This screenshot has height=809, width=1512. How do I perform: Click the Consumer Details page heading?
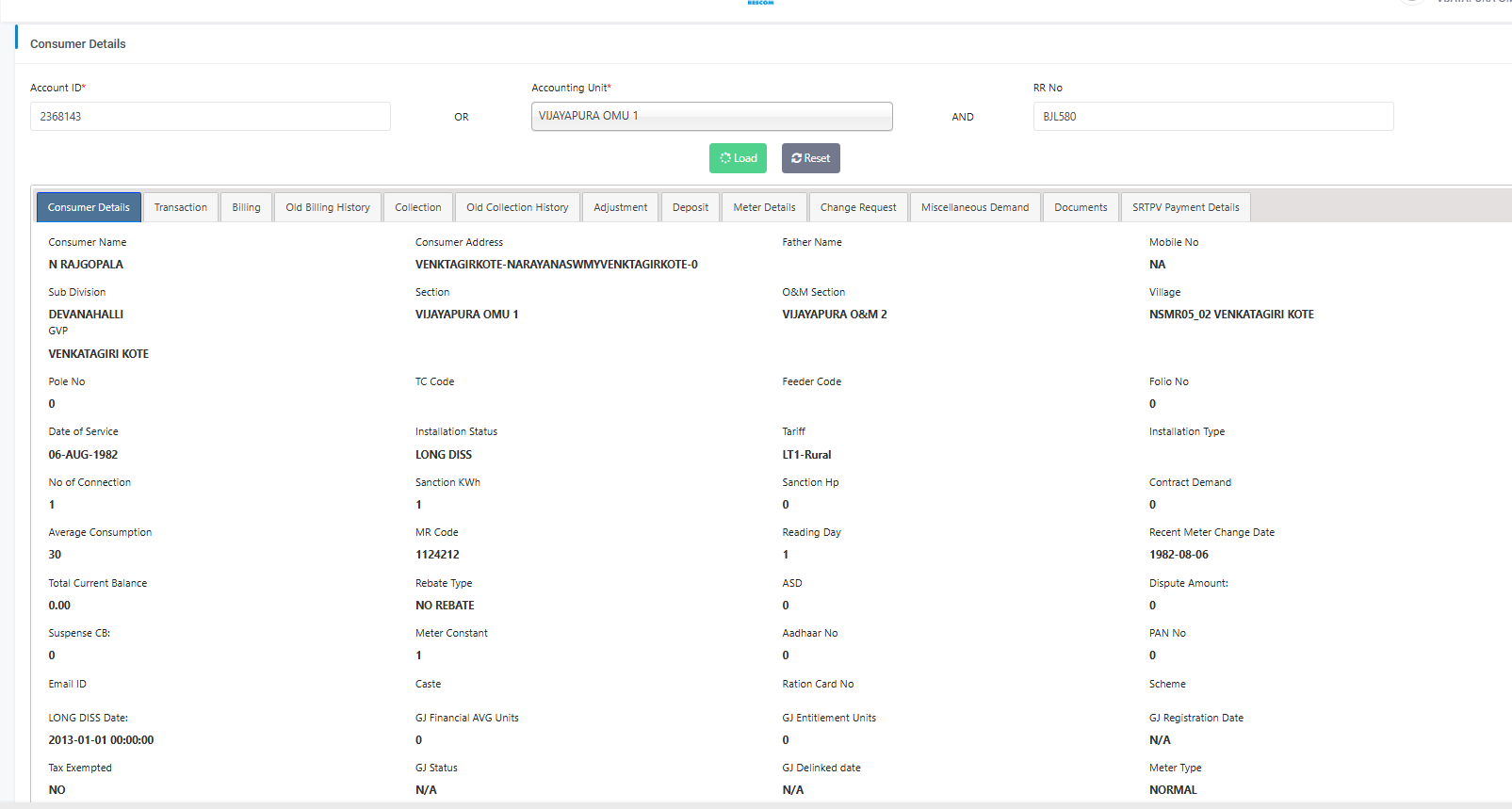(x=78, y=44)
